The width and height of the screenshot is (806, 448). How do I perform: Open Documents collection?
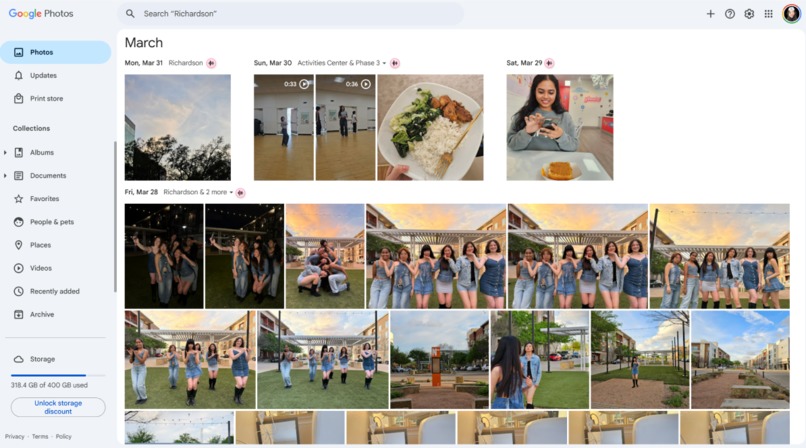48,176
